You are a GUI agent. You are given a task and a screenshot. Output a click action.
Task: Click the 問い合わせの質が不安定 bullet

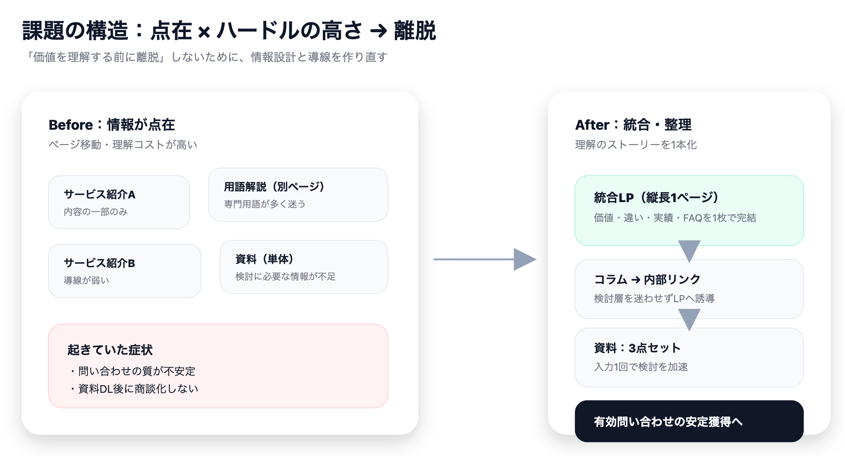tap(132, 371)
